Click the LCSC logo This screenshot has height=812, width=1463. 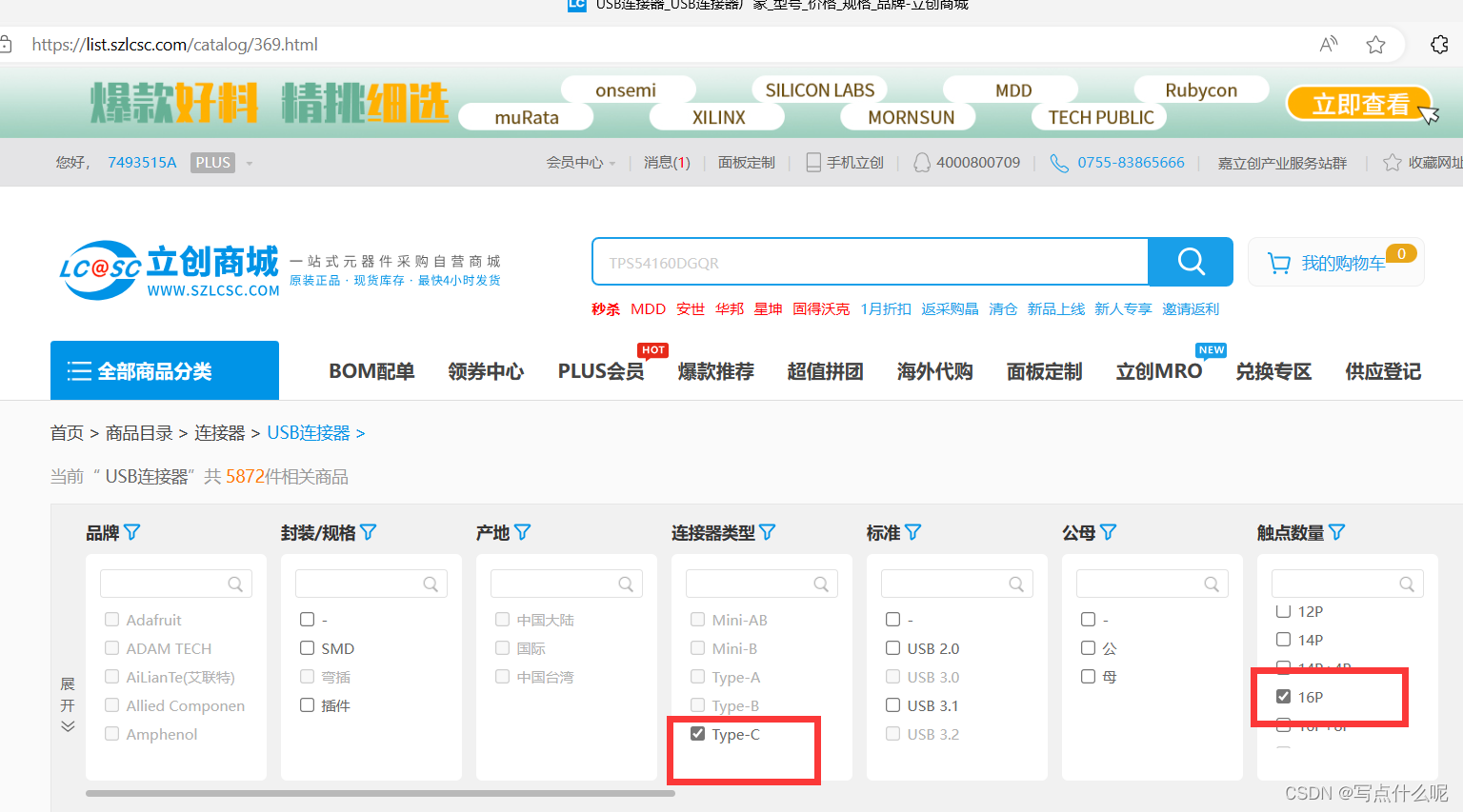coord(170,270)
